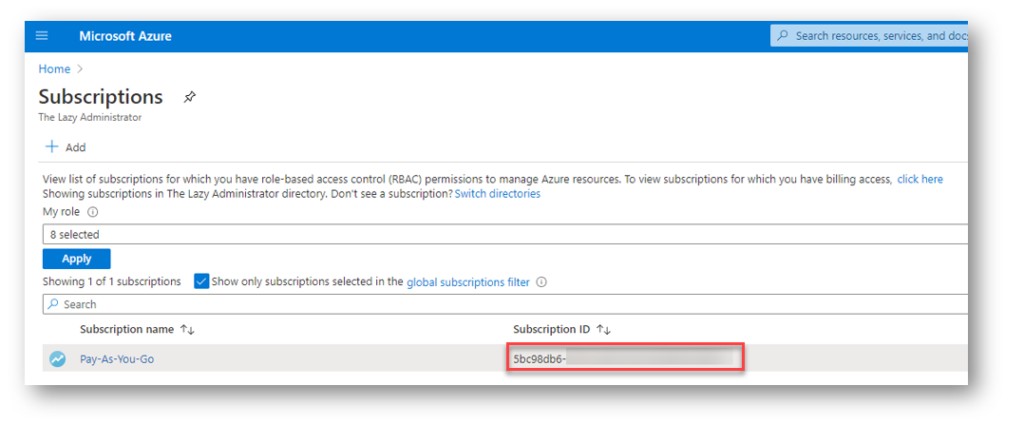The image size is (1024, 425).
Task: Click 'The Lazy Administrator' directory subtitle
Action: pos(90,118)
